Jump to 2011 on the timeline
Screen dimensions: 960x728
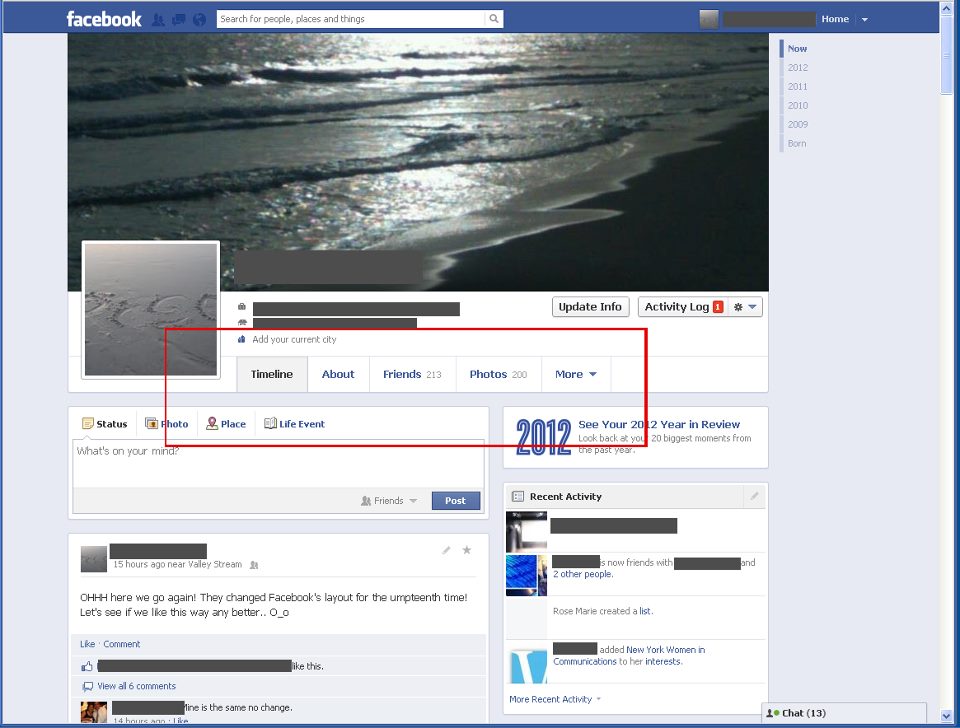point(797,87)
